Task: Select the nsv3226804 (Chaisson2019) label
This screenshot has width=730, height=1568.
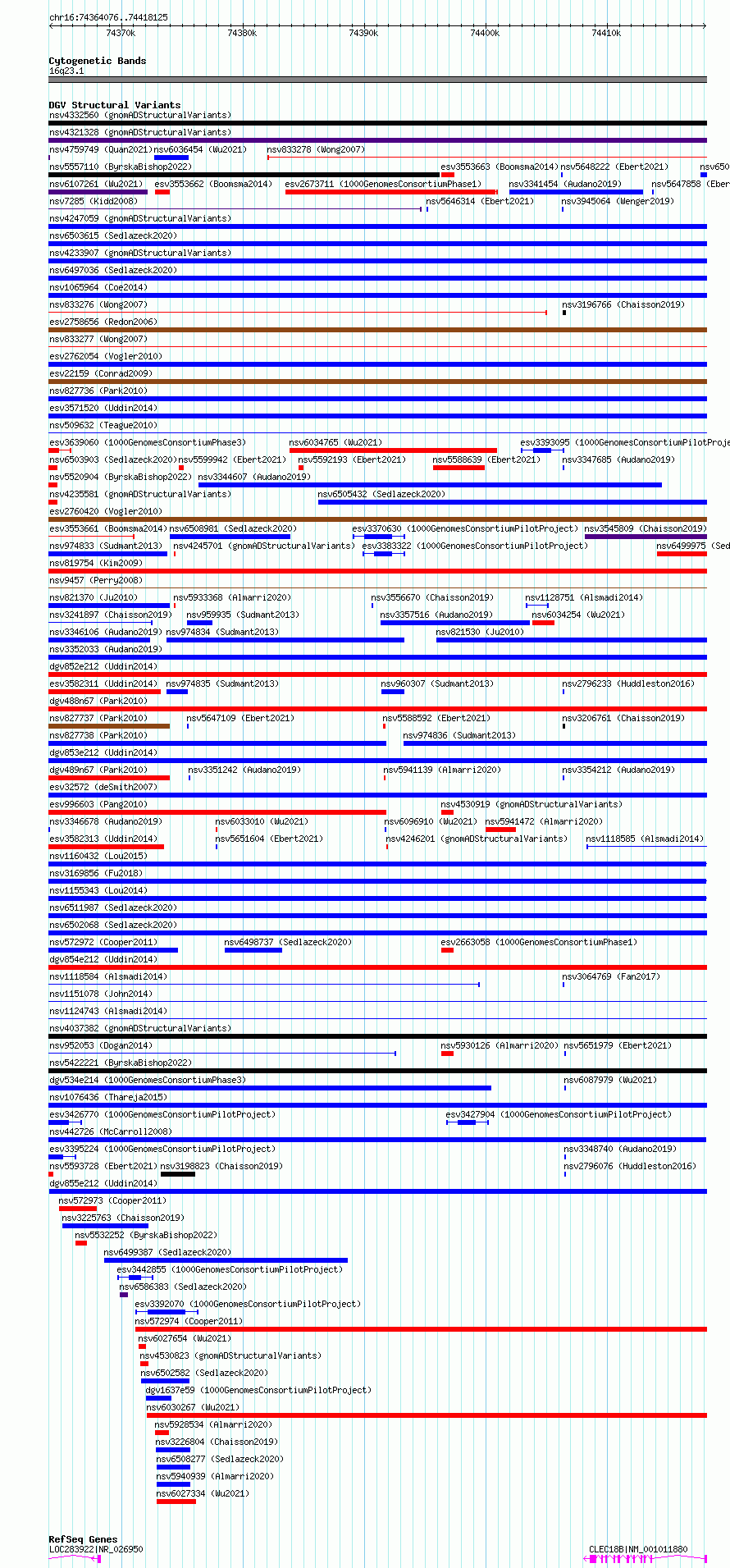Action: tap(217, 1442)
